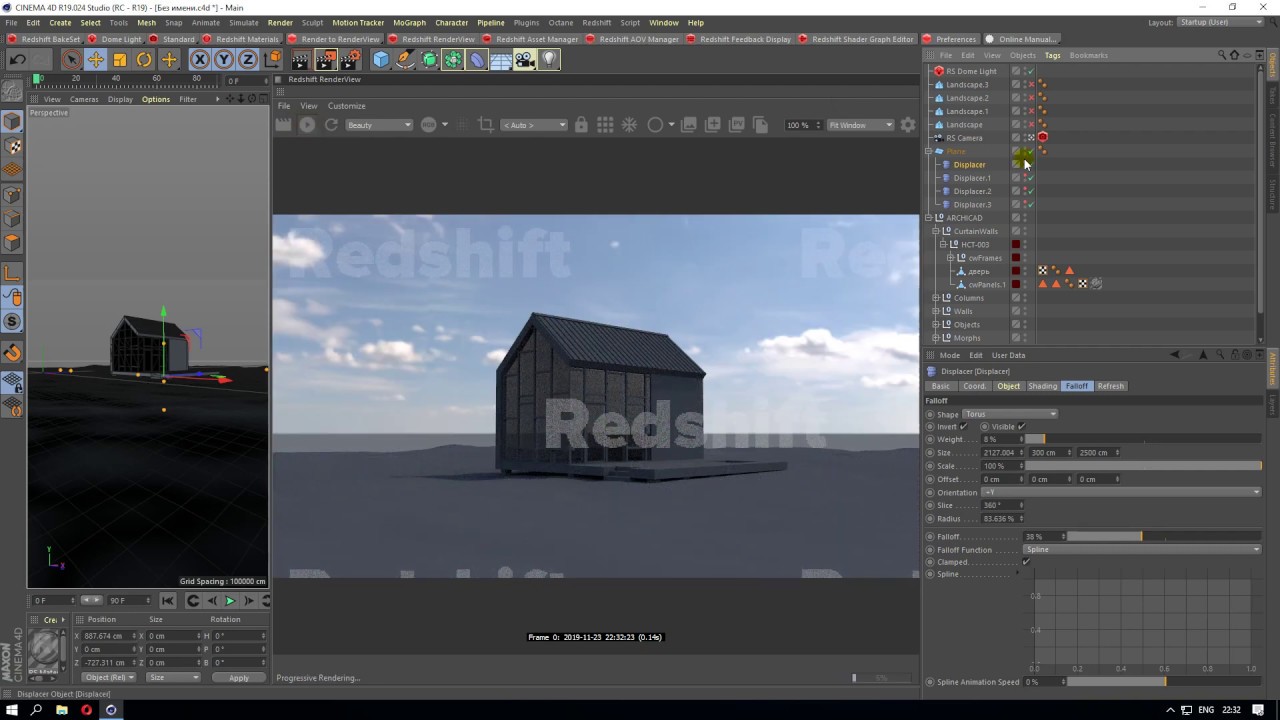1280x720 pixels.
Task: Toggle the coordinate system icon
Action: pos(272,60)
